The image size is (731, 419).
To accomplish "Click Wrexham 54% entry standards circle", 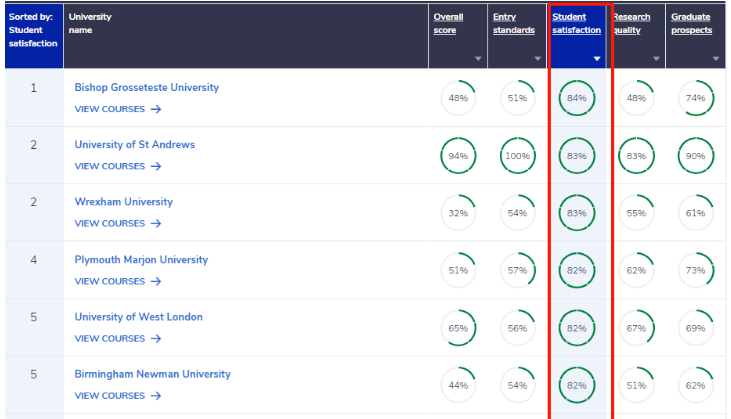I will pos(517,213).
